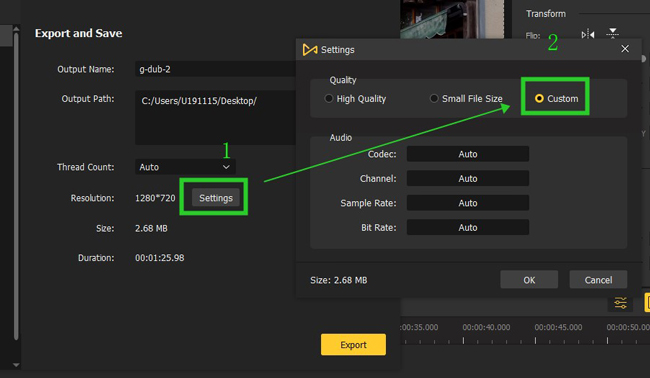Jump to the 00:00:35.000 timeline mark
This screenshot has height=378, width=650.
(x=419, y=327)
